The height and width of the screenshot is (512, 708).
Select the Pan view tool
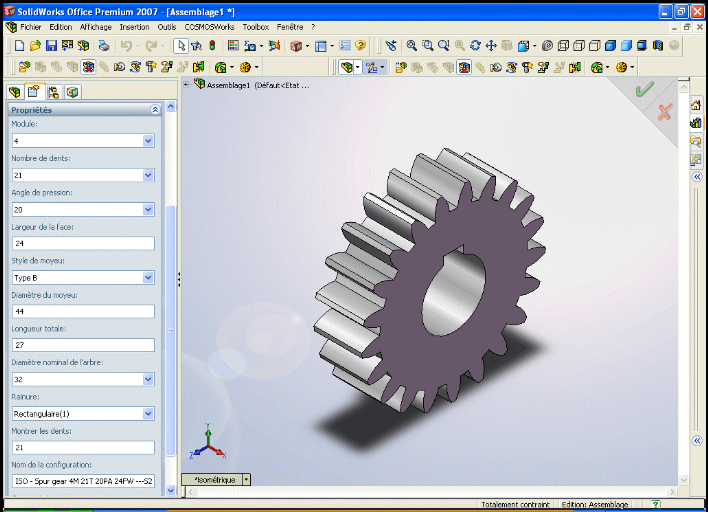point(491,46)
